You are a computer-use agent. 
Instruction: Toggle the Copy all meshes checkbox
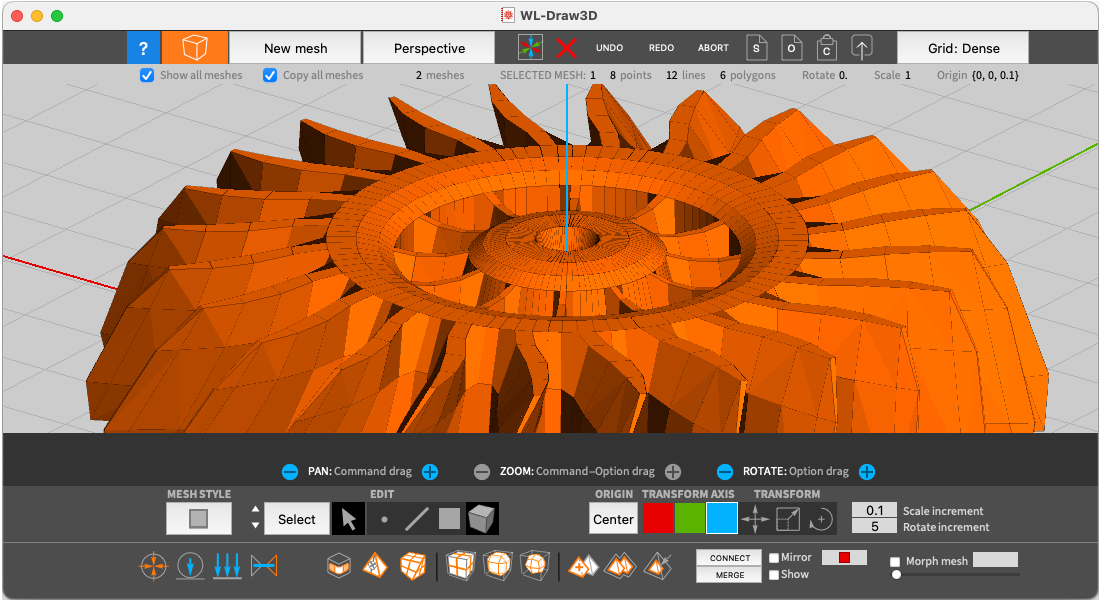[270, 75]
